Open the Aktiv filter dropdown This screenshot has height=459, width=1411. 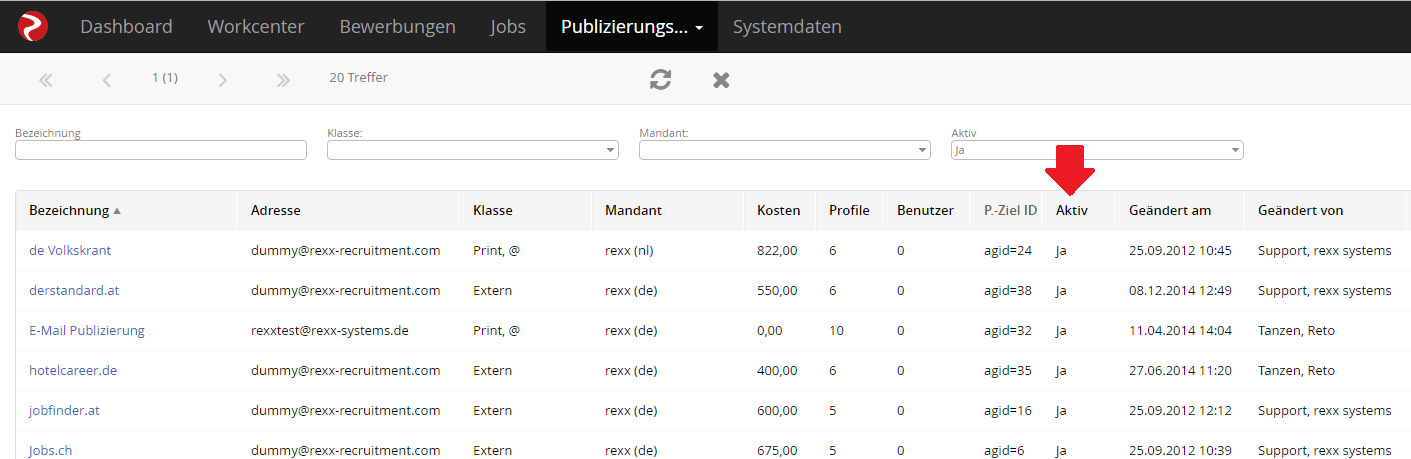1097,150
